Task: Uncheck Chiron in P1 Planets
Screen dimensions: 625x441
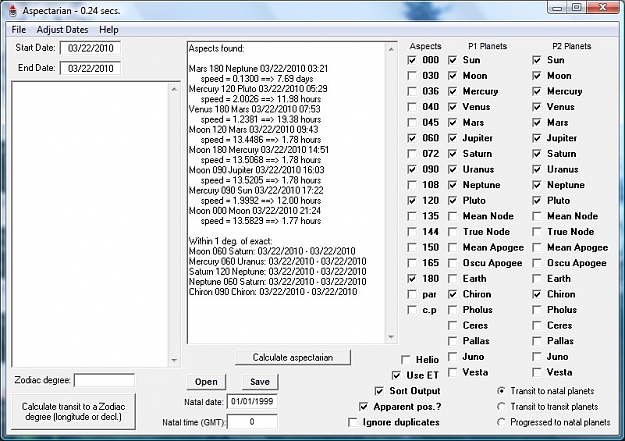Action: pos(452,295)
